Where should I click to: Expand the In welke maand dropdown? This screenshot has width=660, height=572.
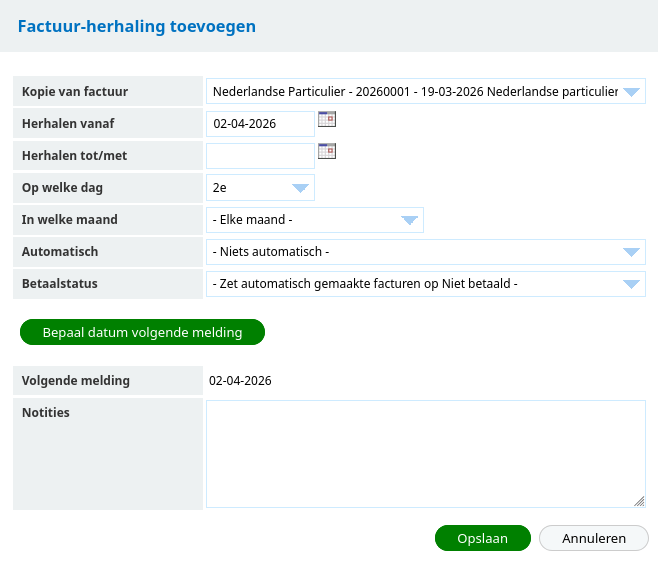tap(314, 220)
